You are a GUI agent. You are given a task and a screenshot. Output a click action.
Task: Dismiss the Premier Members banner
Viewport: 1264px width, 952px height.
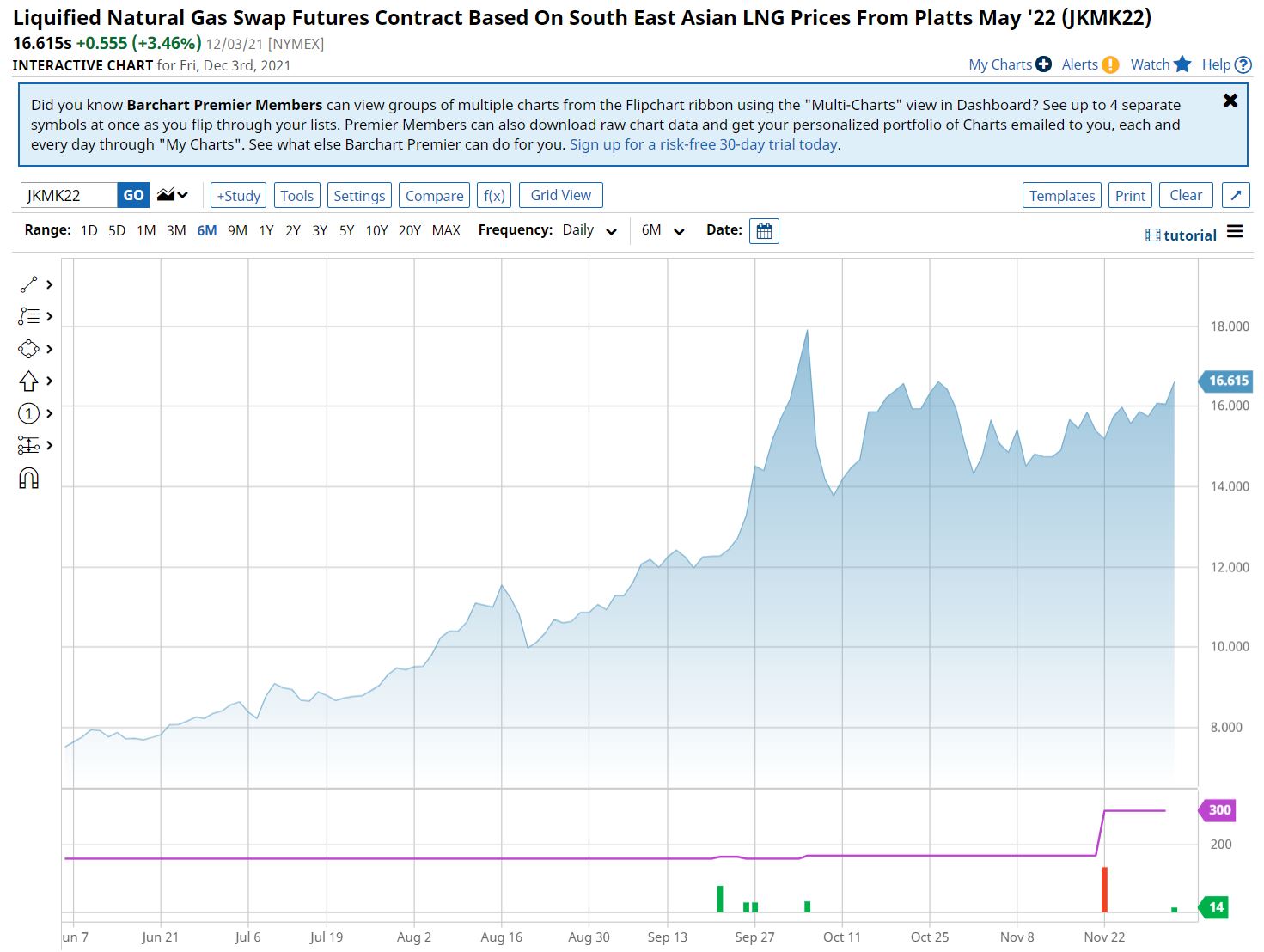click(x=1230, y=101)
